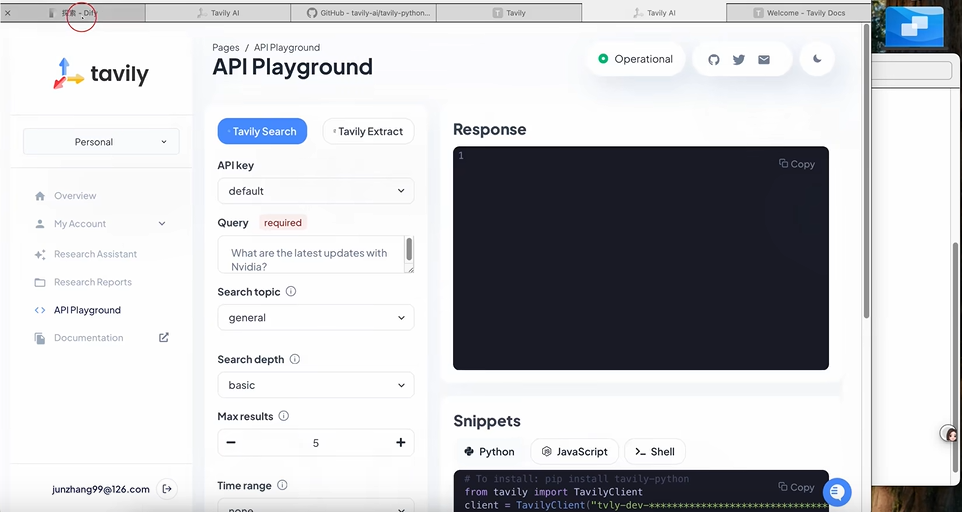This screenshot has width=962, height=512.
Task: Expand the My Account chevron
Action: (x=162, y=224)
